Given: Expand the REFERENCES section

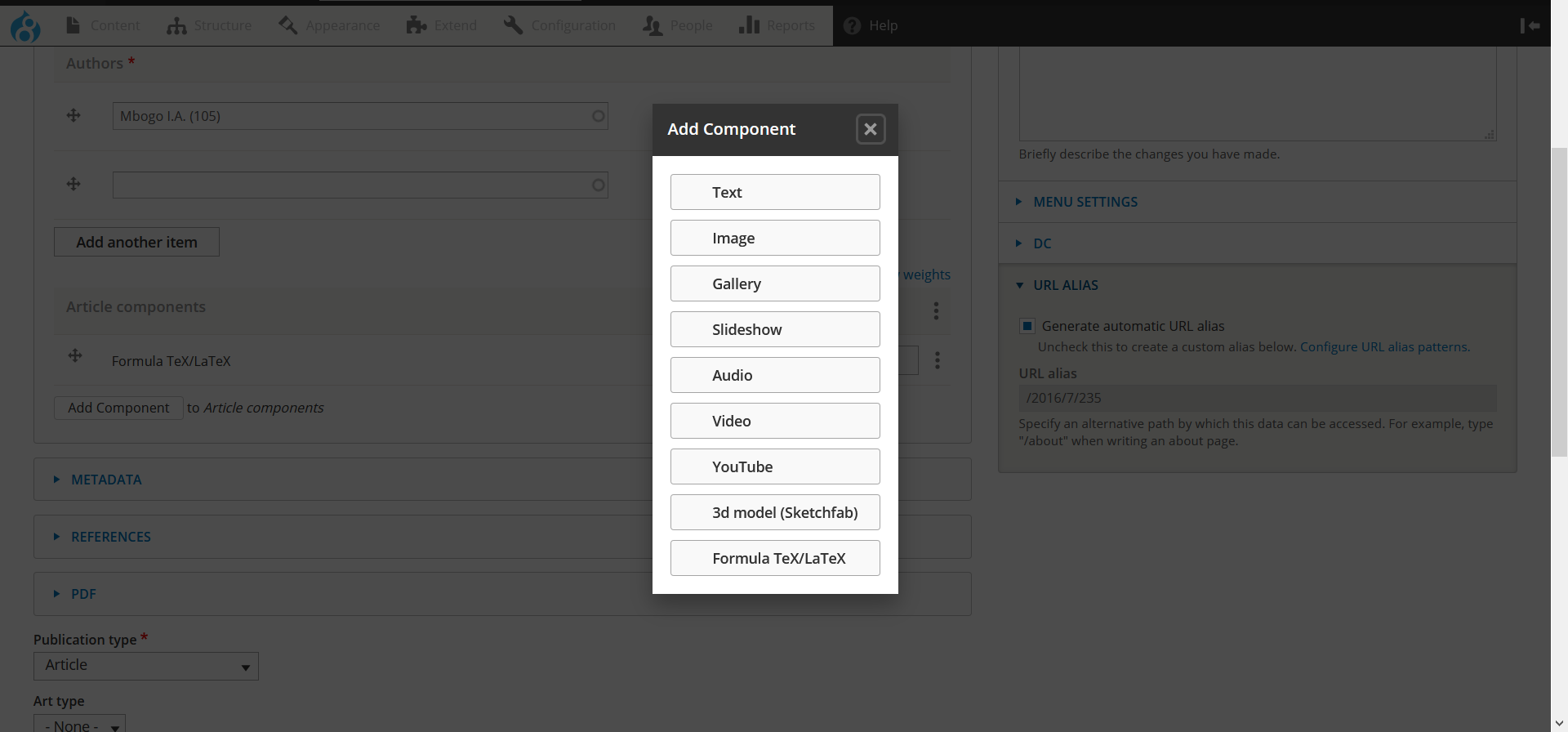Looking at the screenshot, I should tap(110, 537).
